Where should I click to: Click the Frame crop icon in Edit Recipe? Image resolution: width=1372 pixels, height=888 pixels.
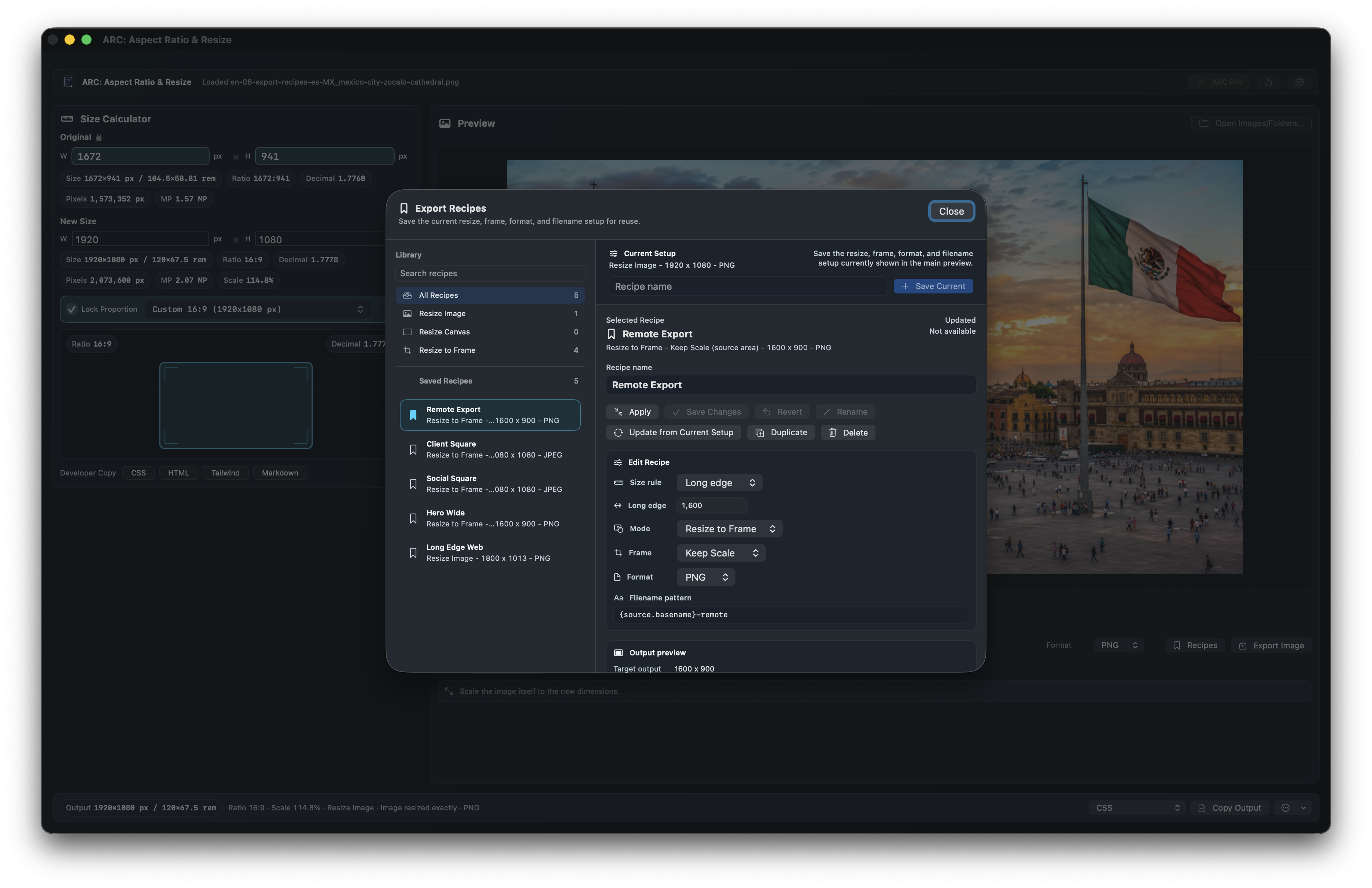pos(618,553)
